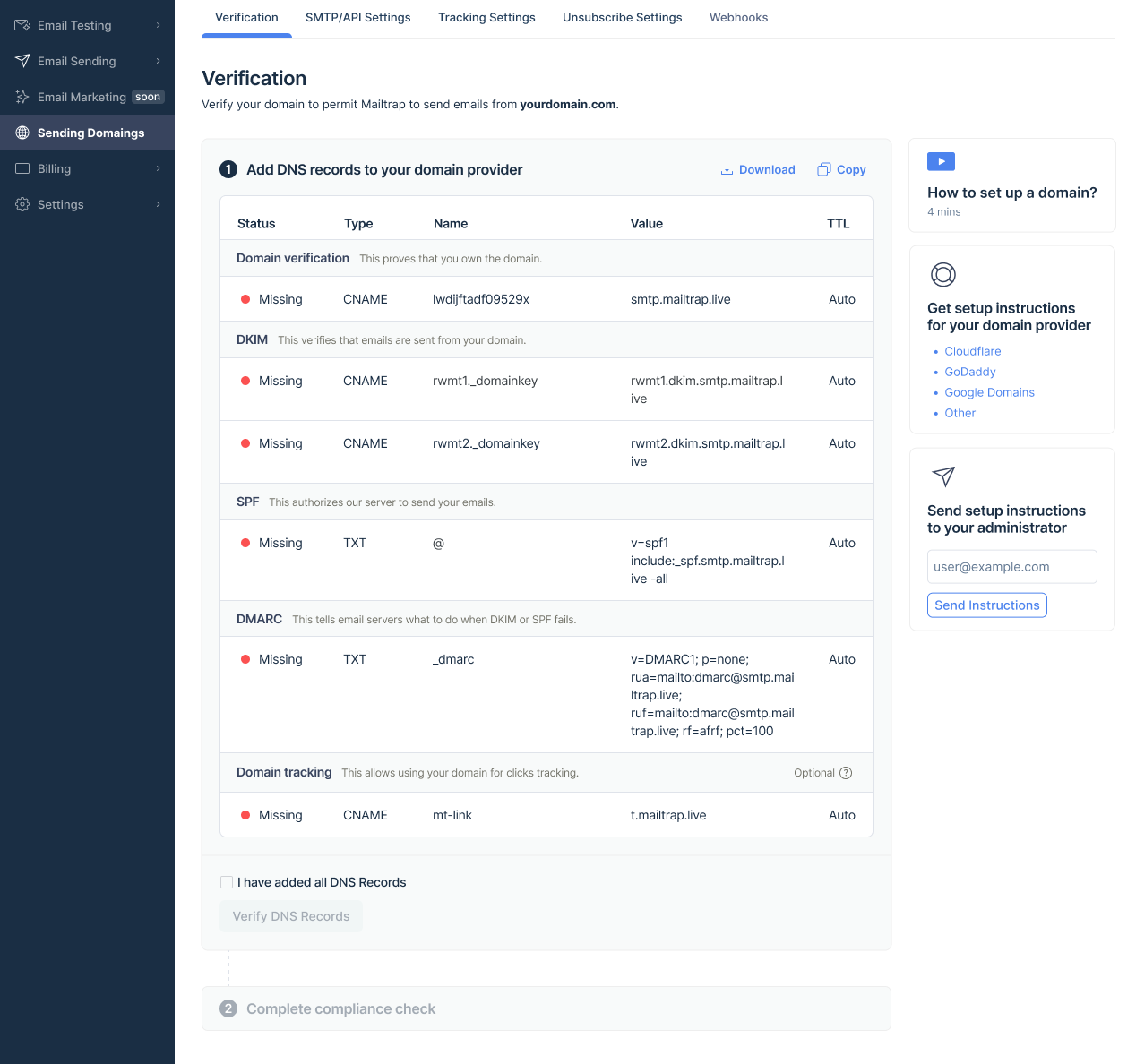Select Sending Domains in sidebar
This screenshot has width=1136, height=1064.
(x=87, y=133)
